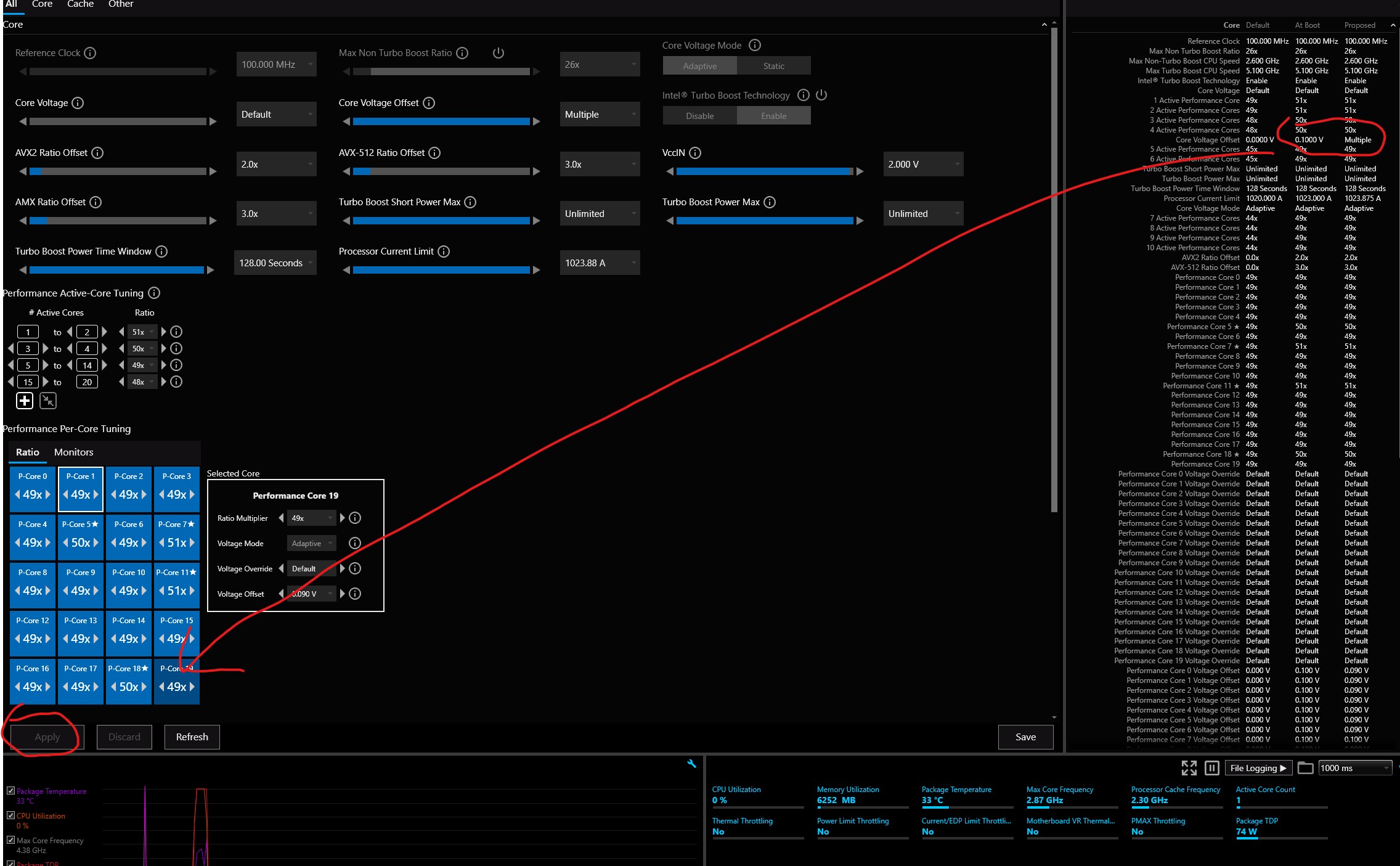Viewport: 1400px width, 866px height.
Task: Click info icon beside VccIN
Action: coord(695,153)
